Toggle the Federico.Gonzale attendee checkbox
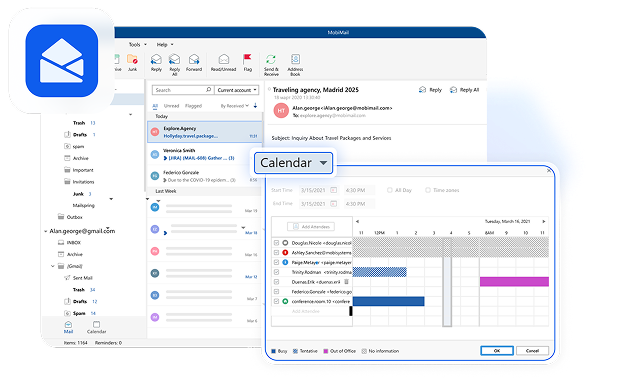The width and height of the screenshot is (622, 384). click(x=276, y=292)
